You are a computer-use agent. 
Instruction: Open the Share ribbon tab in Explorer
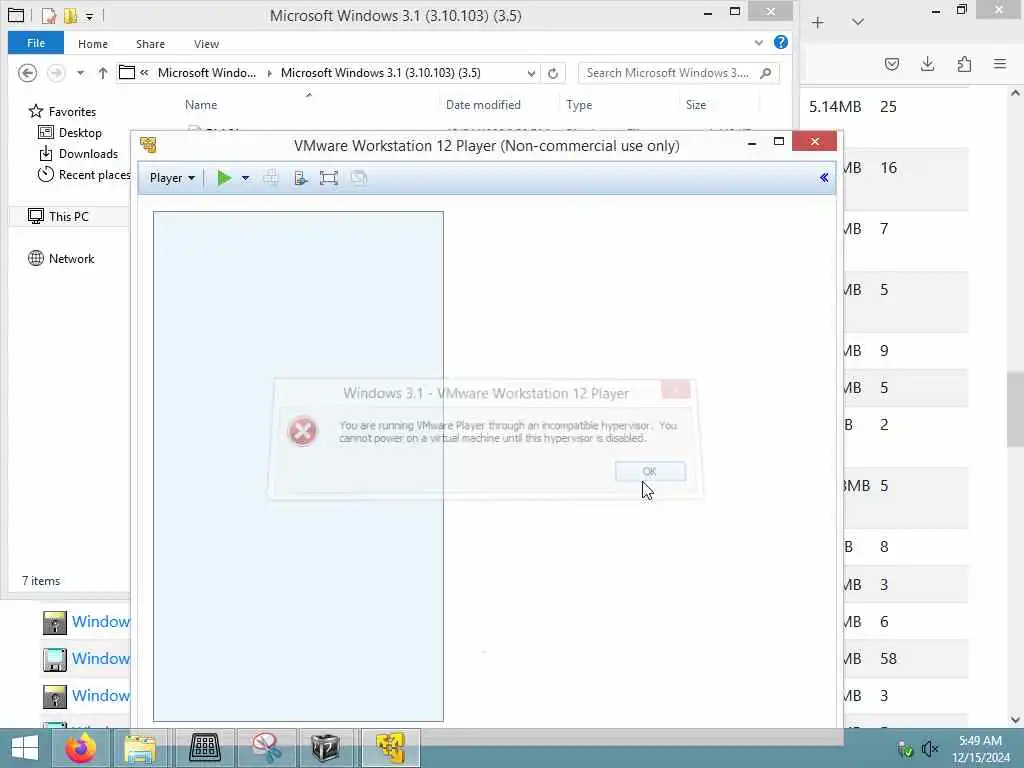pos(150,44)
